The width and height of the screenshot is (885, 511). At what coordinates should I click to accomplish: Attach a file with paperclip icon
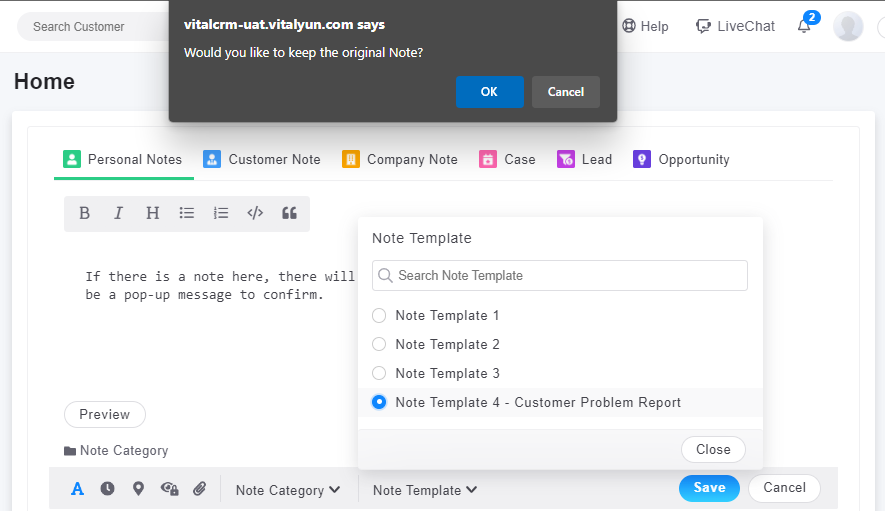click(x=200, y=489)
